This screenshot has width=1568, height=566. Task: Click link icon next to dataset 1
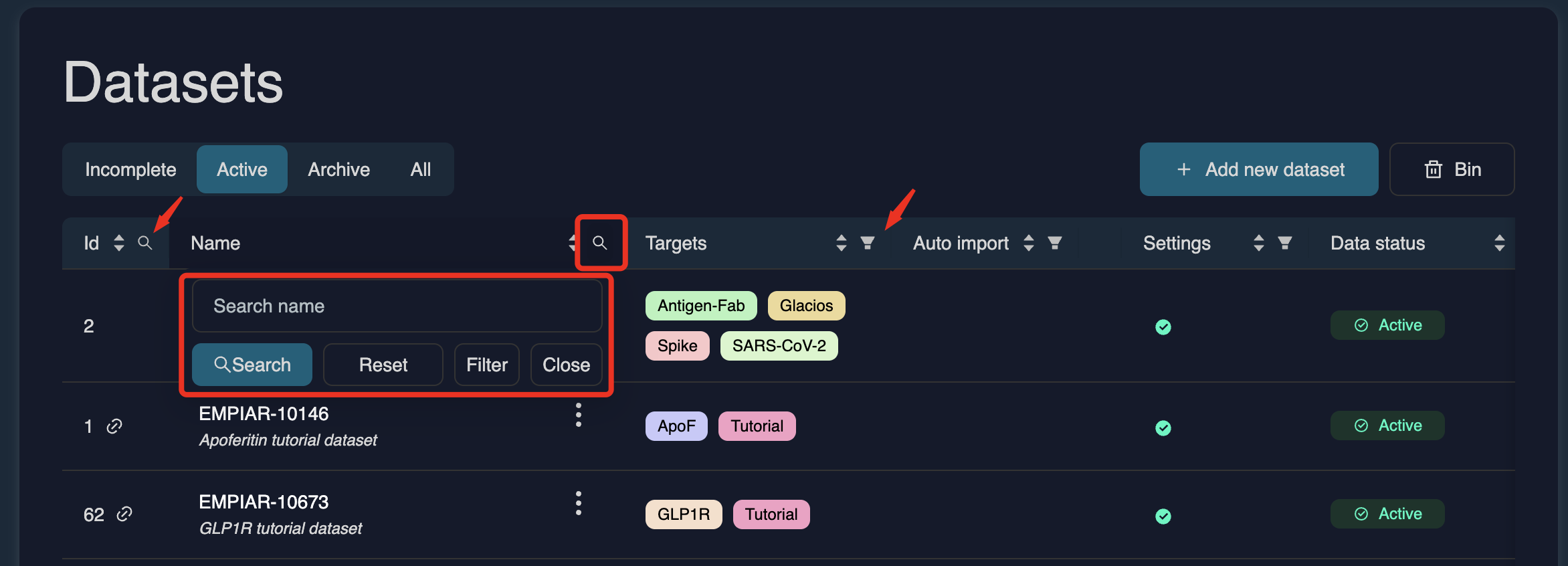click(114, 426)
